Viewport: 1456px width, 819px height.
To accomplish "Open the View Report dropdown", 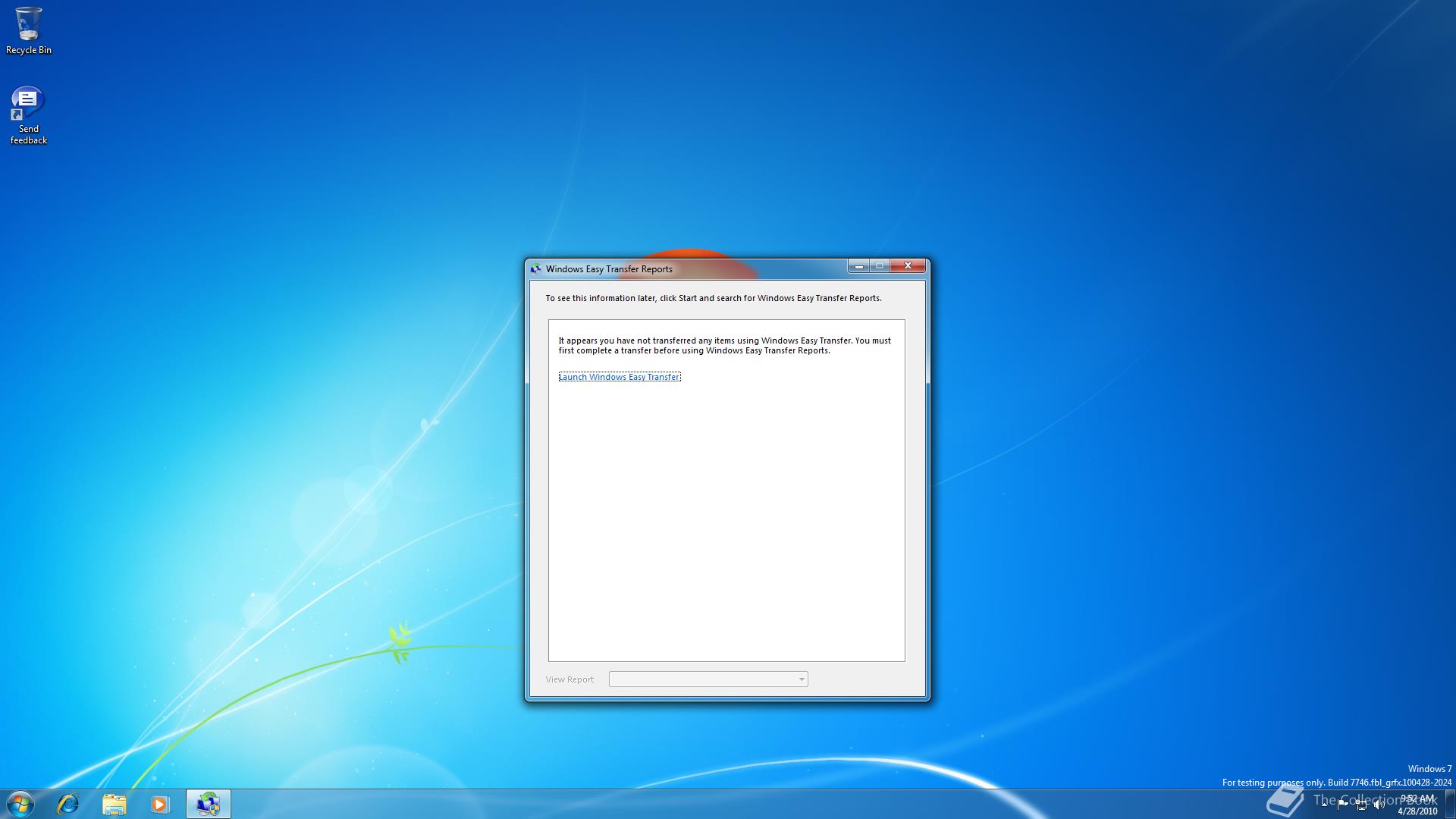I will [708, 679].
